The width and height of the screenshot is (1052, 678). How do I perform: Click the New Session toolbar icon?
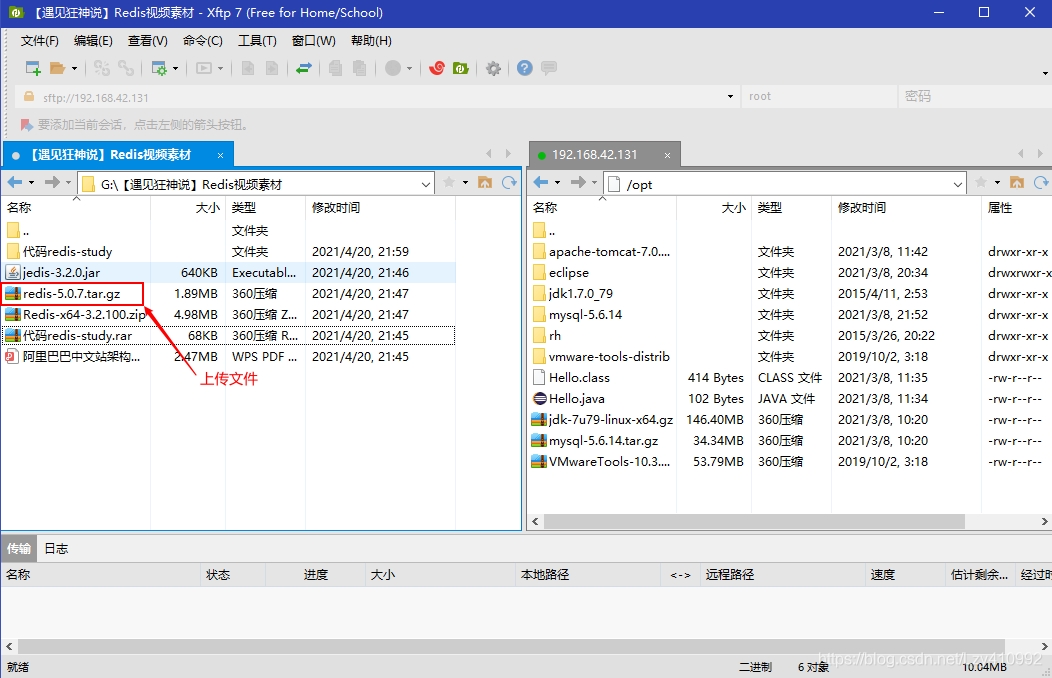click(x=33, y=68)
